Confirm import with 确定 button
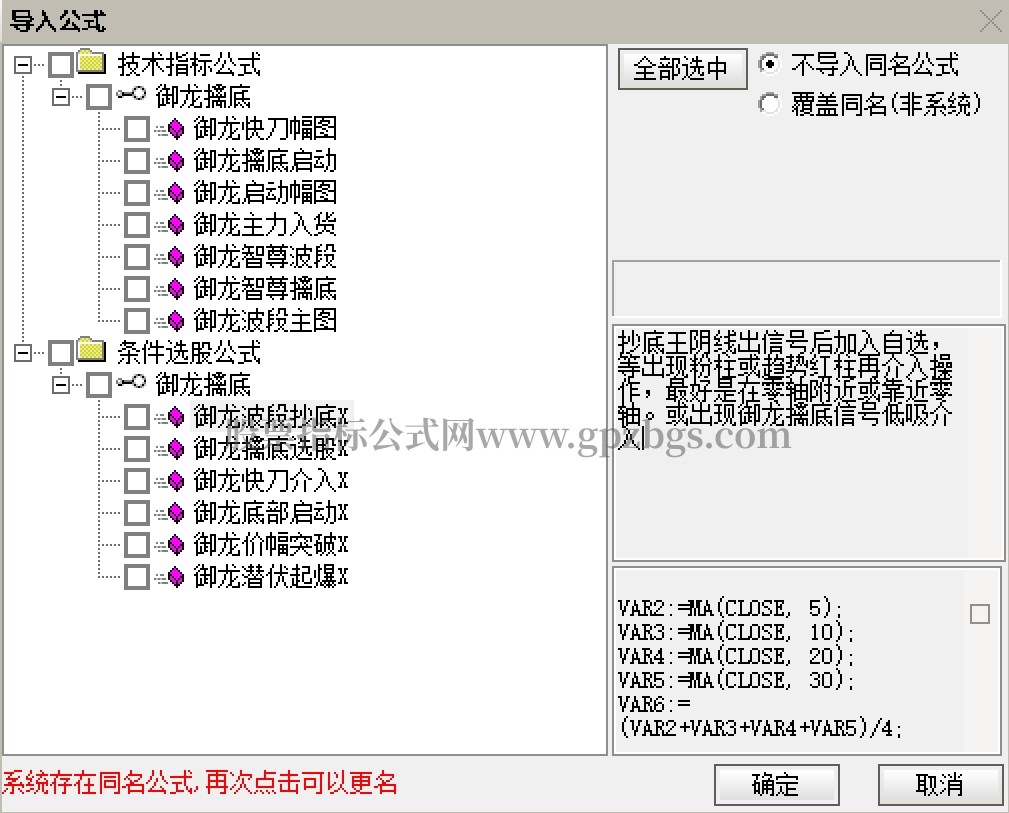Image resolution: width=1009 pixels, height=813 pixels. pyautogui.click(x=775, y=784)
